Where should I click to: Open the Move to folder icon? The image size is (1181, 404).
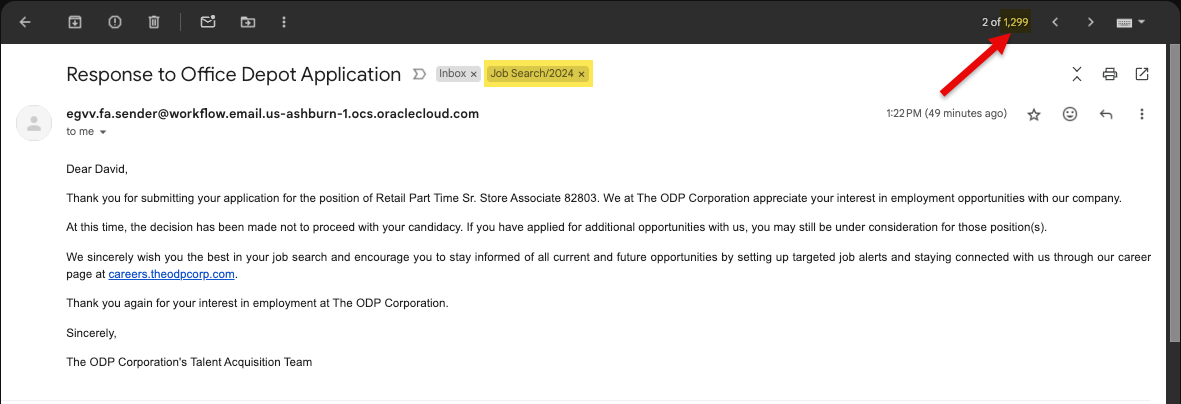tap(248, 22)
